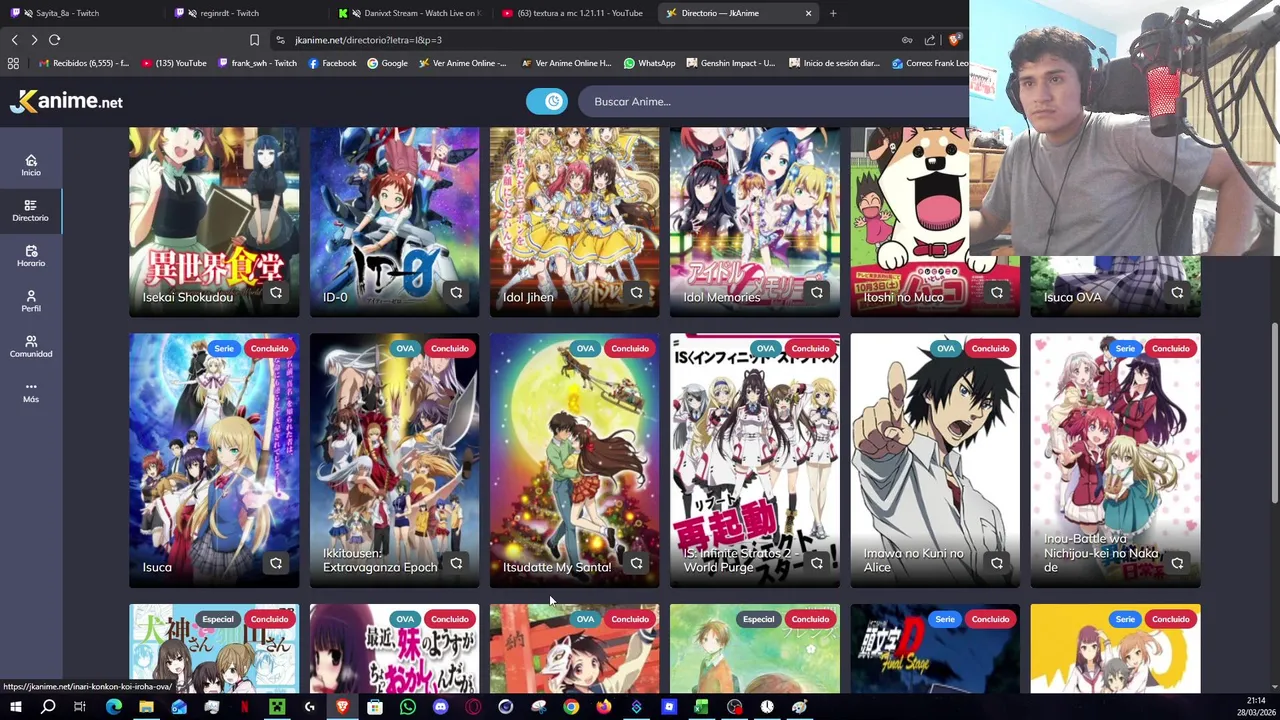Open Minecraft from the taskbar

[277, 707]
